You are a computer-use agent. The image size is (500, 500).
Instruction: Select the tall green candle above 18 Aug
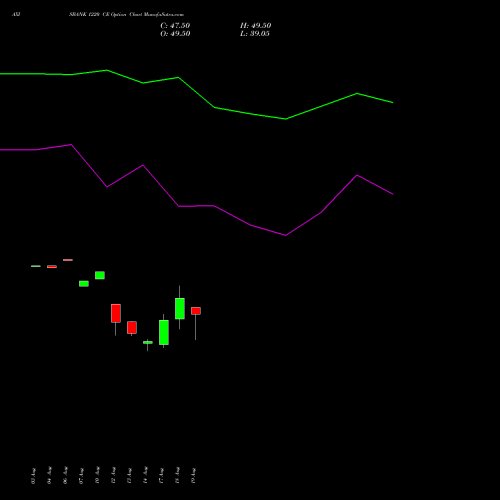(180, 308)
